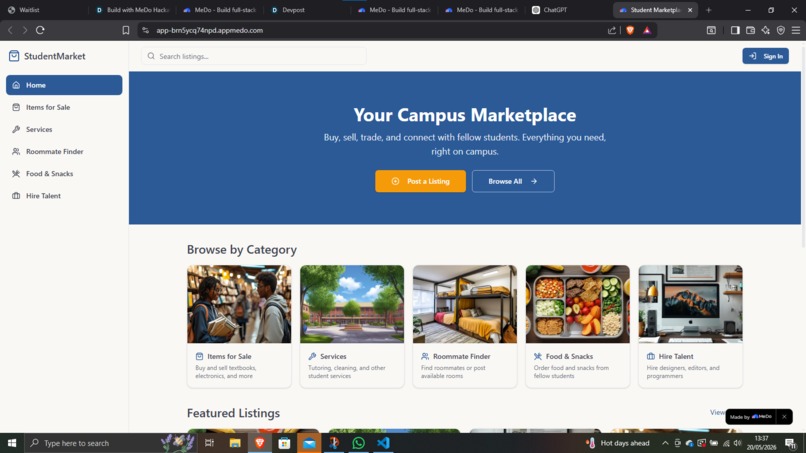The image size is (806, 453).
Task: Open WhatsApp from the taskbar
Action: pyautogui.click(x=358, y=443)
